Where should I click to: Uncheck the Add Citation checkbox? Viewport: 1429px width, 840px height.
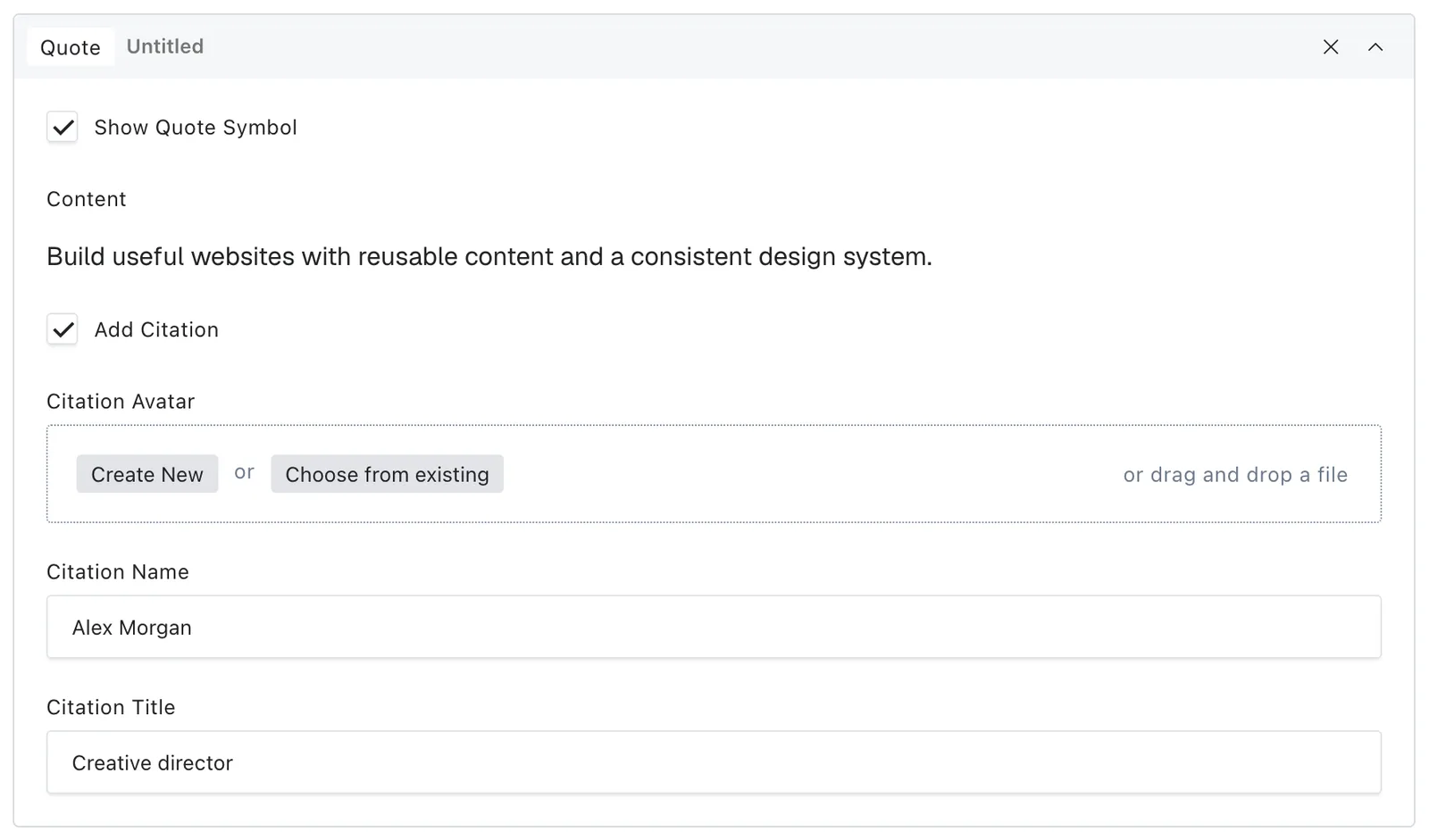63,329
